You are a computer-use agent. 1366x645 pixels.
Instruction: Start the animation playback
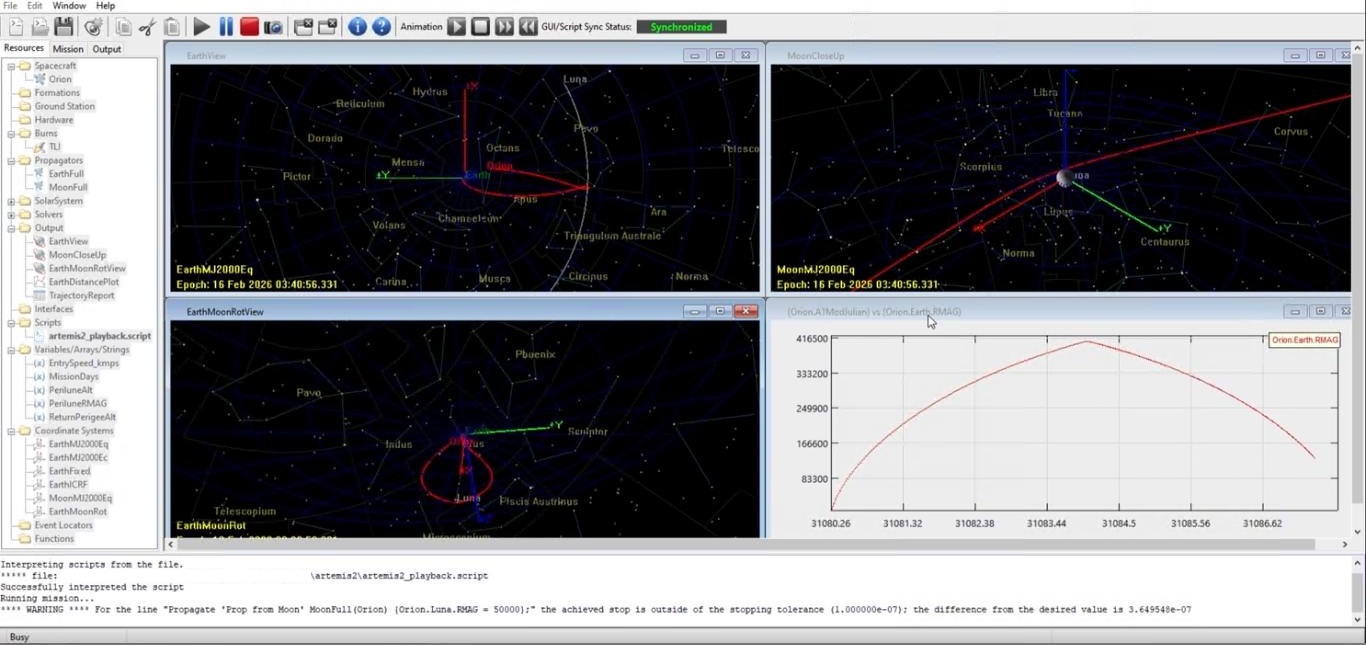[457, 26]
